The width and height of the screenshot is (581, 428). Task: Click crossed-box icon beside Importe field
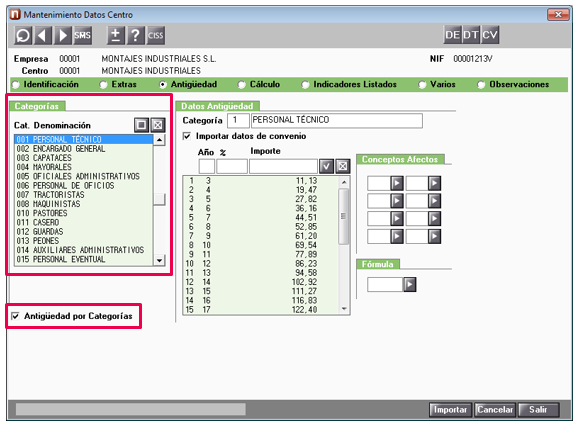click(343, 166)
